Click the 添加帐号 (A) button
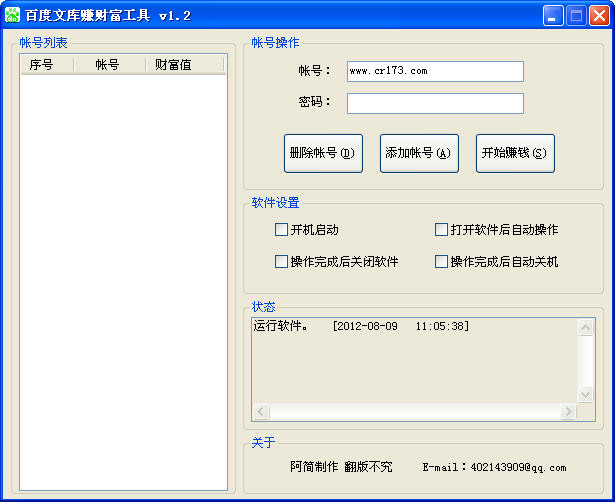The image size is (615, 502). (419, 153)
